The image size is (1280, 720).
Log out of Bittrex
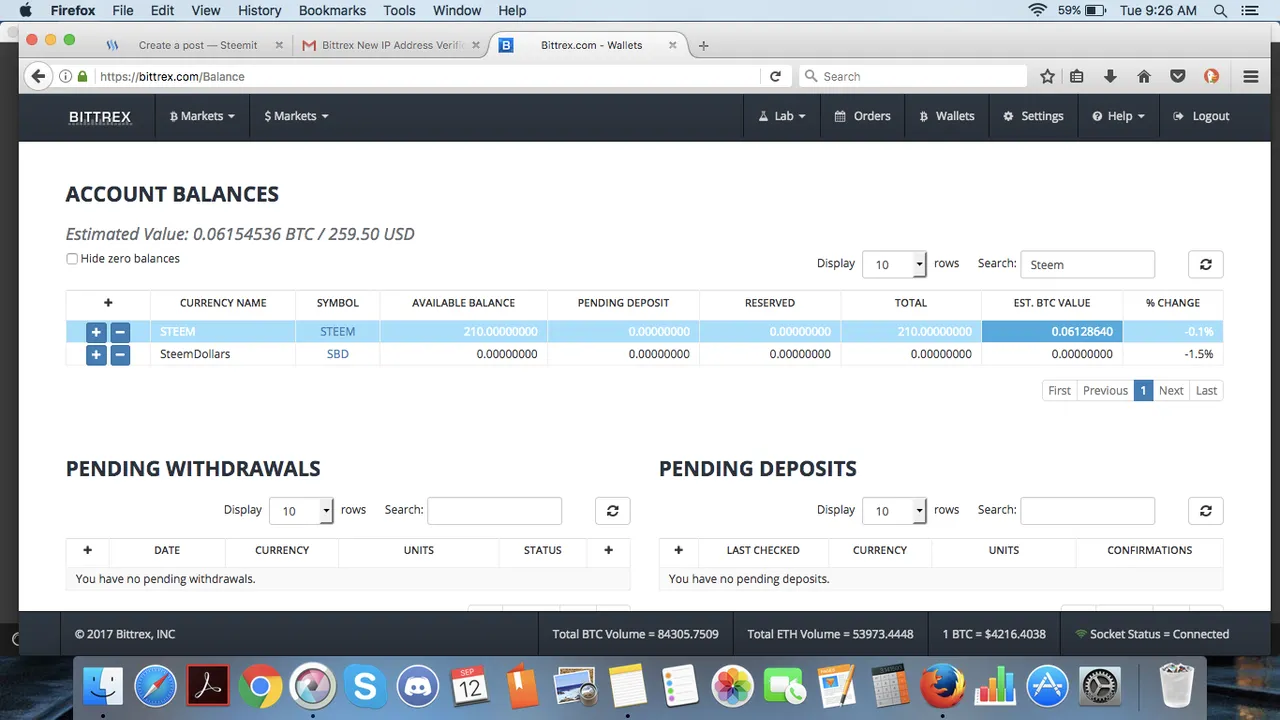(1201, 116)
